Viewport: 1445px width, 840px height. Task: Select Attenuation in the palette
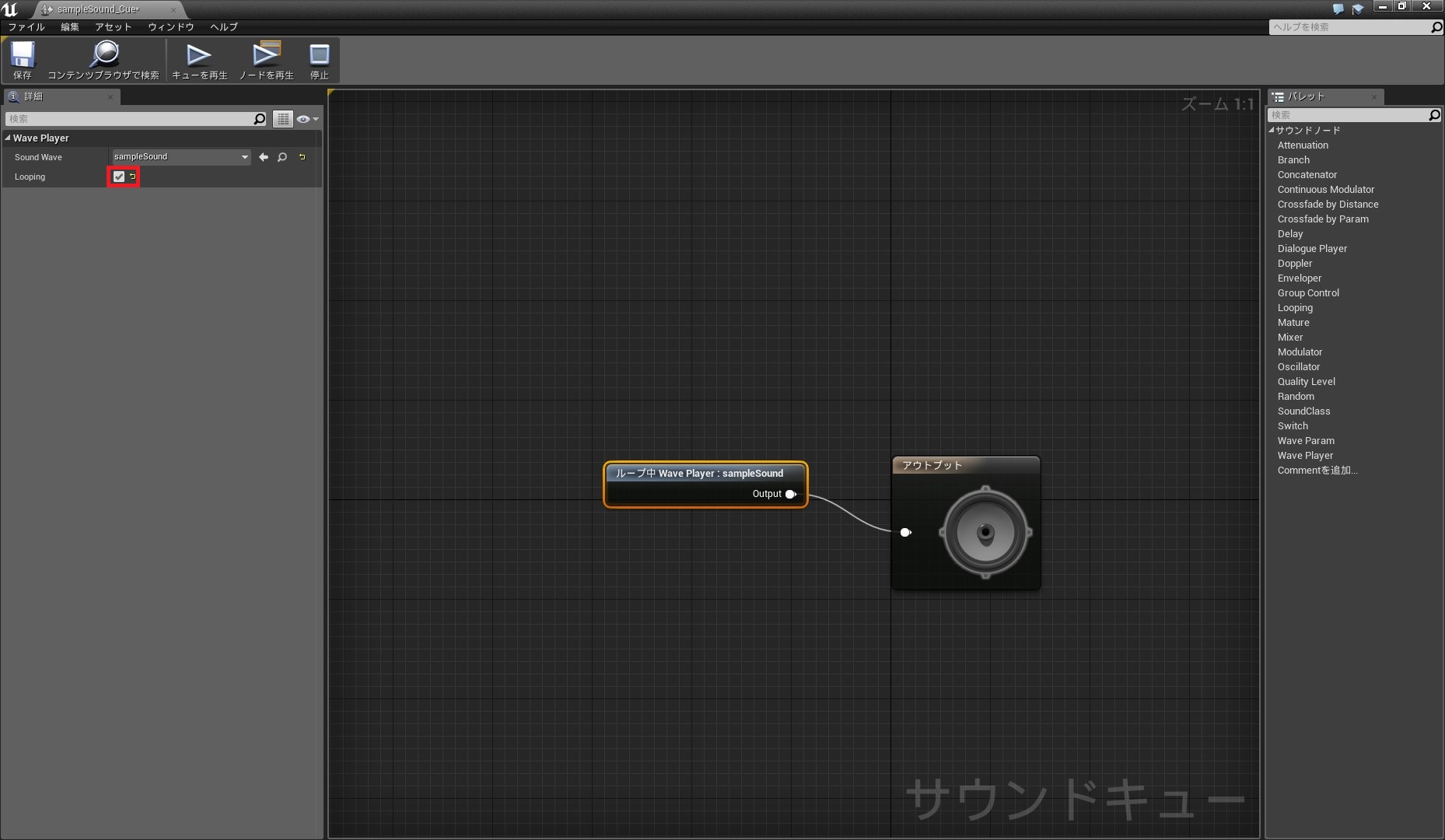pyautogui.click(x=1303, y=145)
